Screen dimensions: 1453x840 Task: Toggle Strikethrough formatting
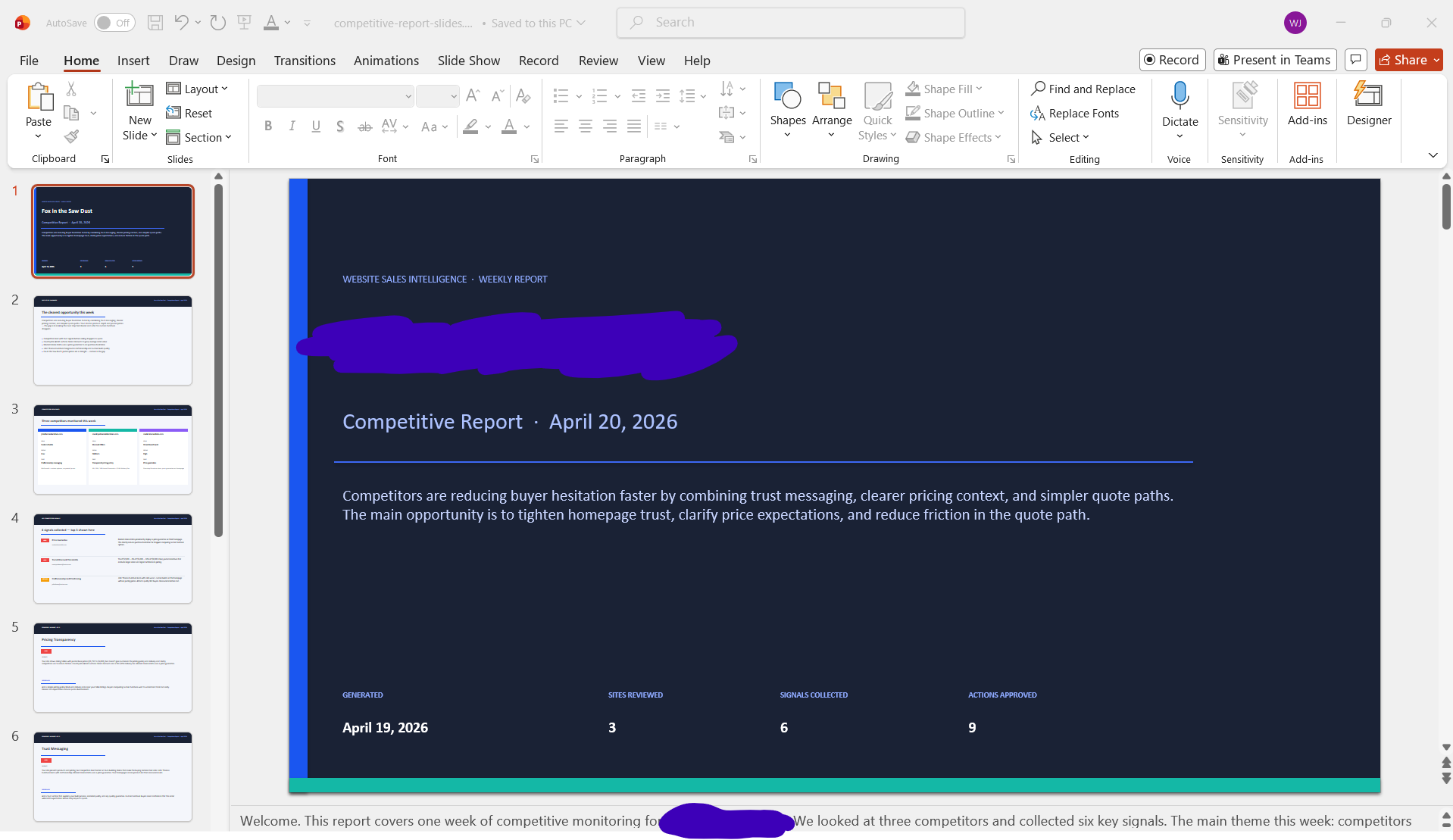tap(364, 126)
